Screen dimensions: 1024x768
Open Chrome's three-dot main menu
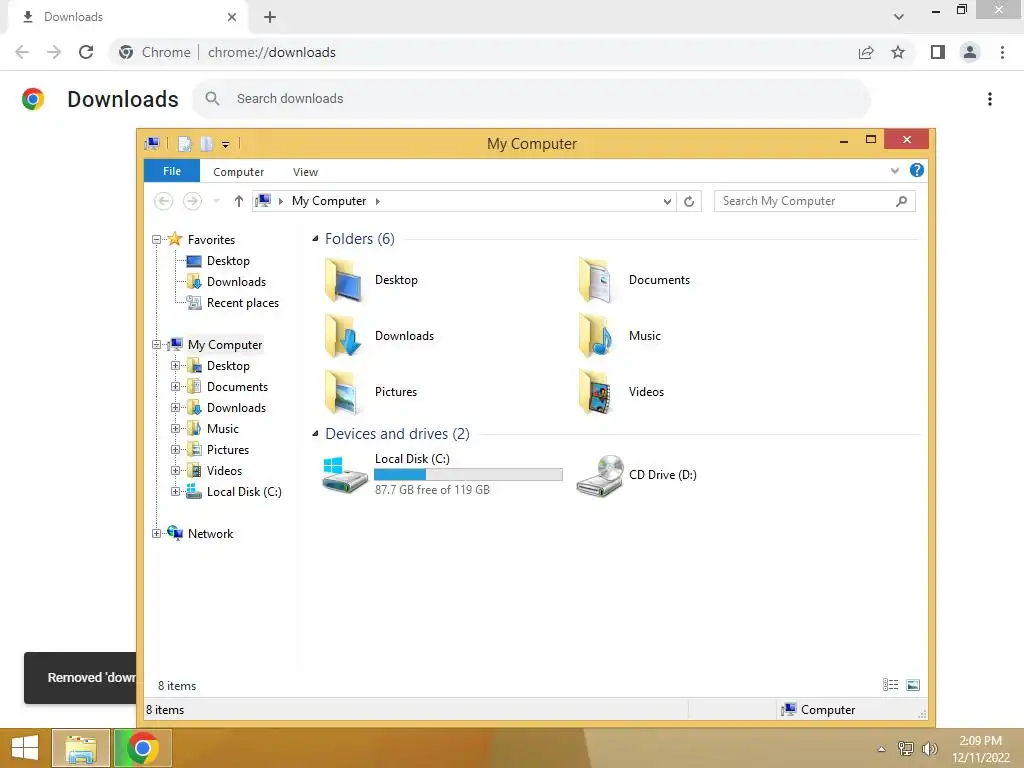pos(1002,52)
